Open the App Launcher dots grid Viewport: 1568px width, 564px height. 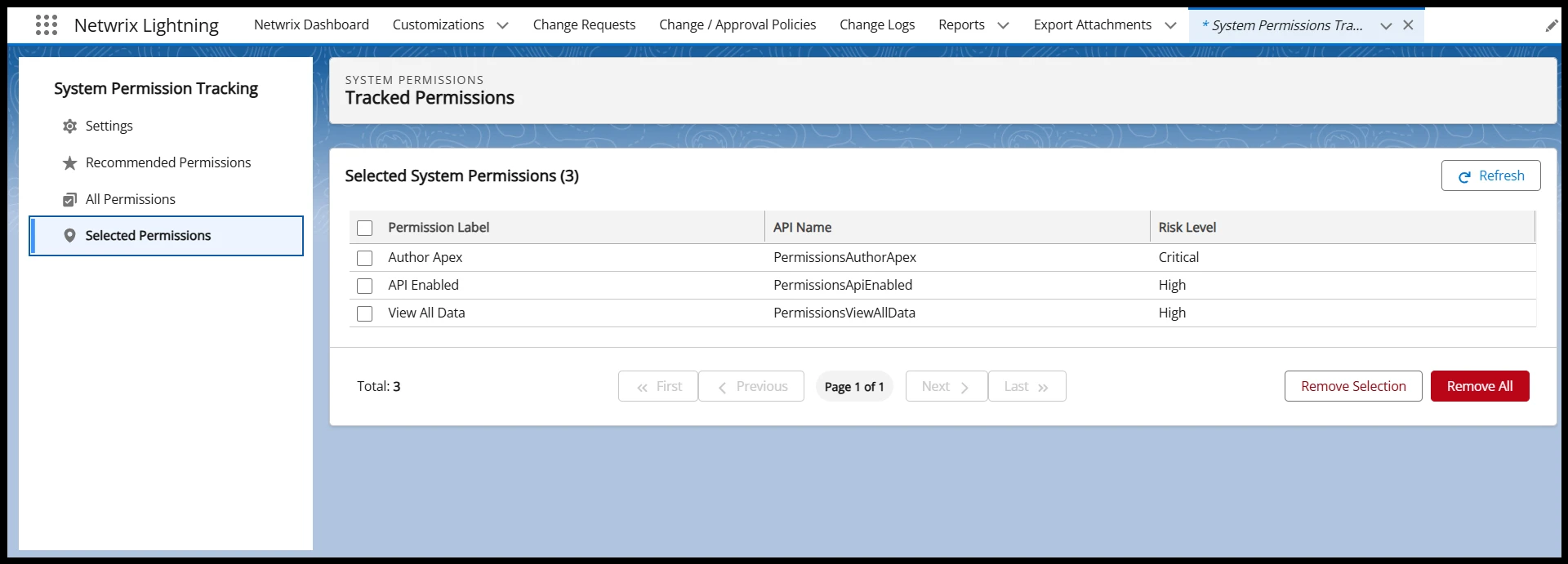point(47,25)
